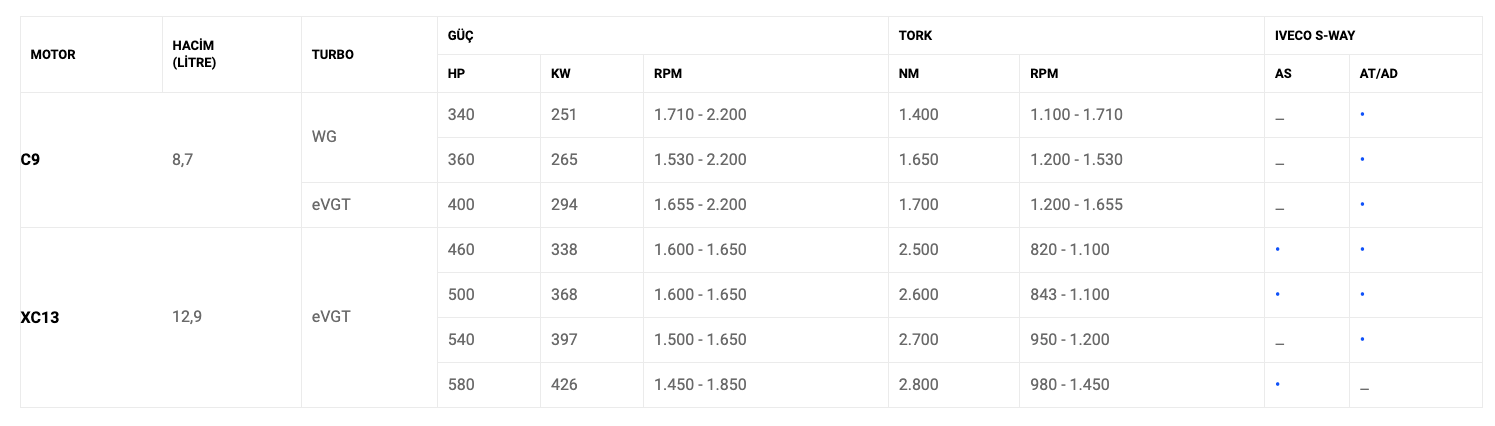Select the blue AS dot for 460 HP
Image resolution: width=1495 pixels, height=426 pixels.
point(1278,249)
